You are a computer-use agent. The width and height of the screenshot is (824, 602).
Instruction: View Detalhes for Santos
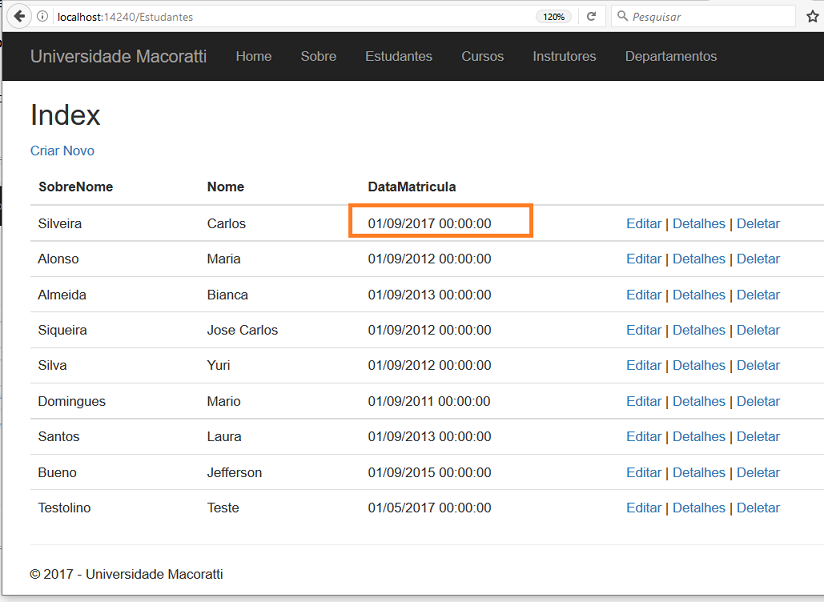[699, 437]
